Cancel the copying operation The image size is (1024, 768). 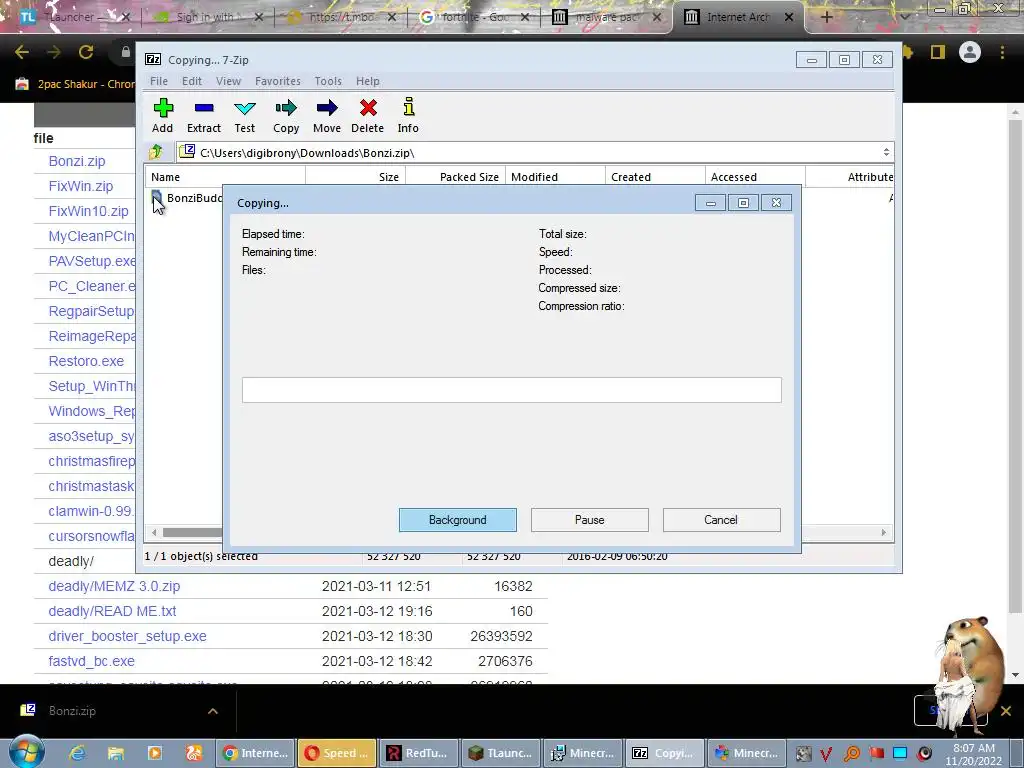(721, 520)
